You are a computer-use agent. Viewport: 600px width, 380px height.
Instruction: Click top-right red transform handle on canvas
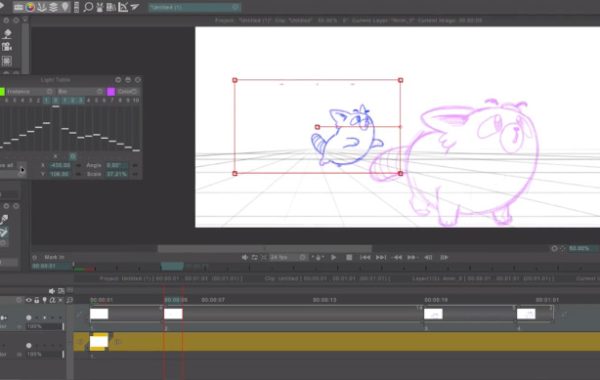tap(401, 80)
